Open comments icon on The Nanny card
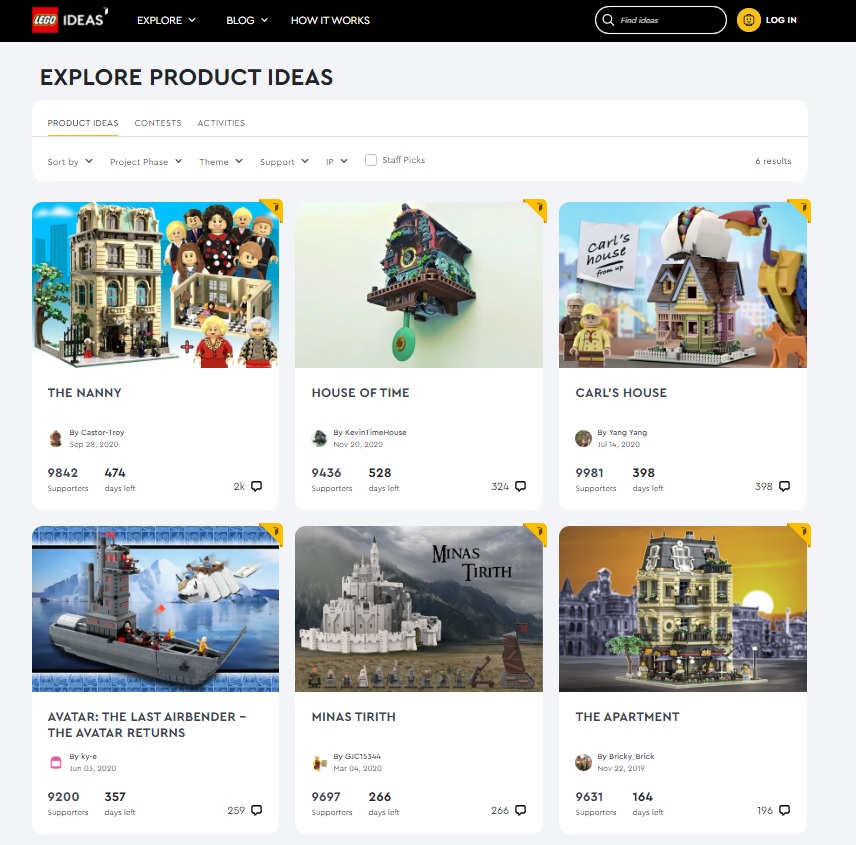 [x=256, y=486]
